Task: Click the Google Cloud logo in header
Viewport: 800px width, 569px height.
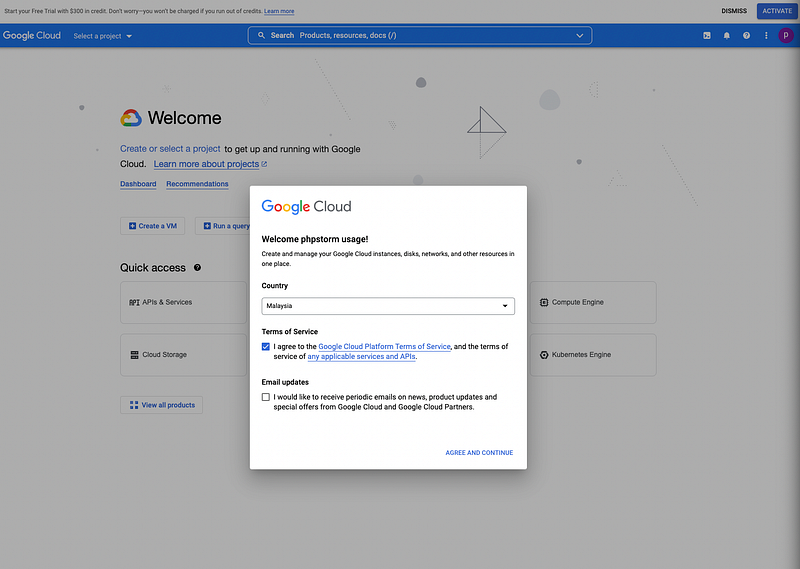Action: tap(32, 35)
